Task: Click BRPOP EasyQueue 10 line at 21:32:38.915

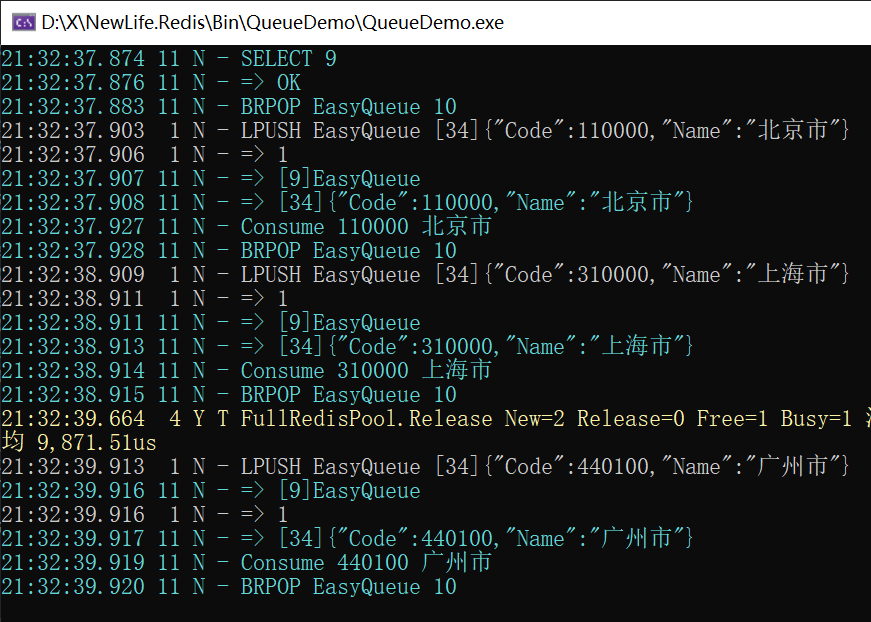Action: 229,394
